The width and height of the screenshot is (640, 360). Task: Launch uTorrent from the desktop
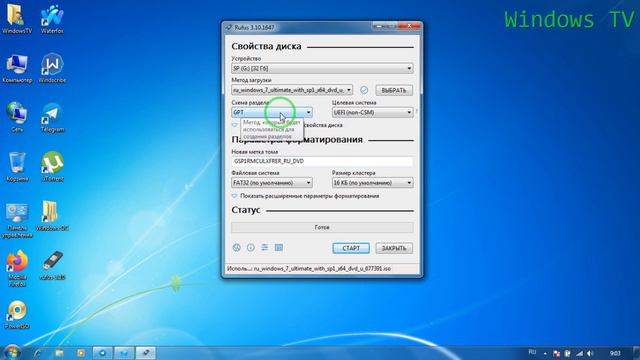52,167
